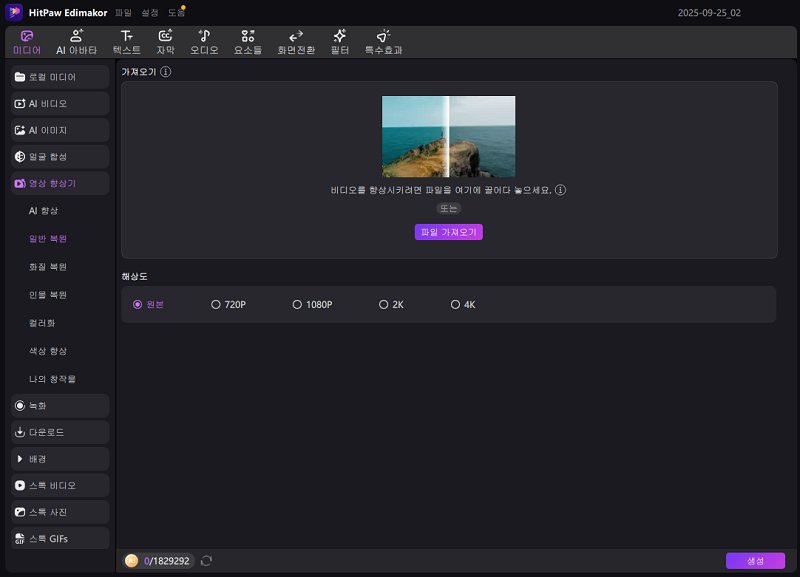Expand the 녹화 recording section
This screenshot has height=577, width=800.
(x=59, y=405)
